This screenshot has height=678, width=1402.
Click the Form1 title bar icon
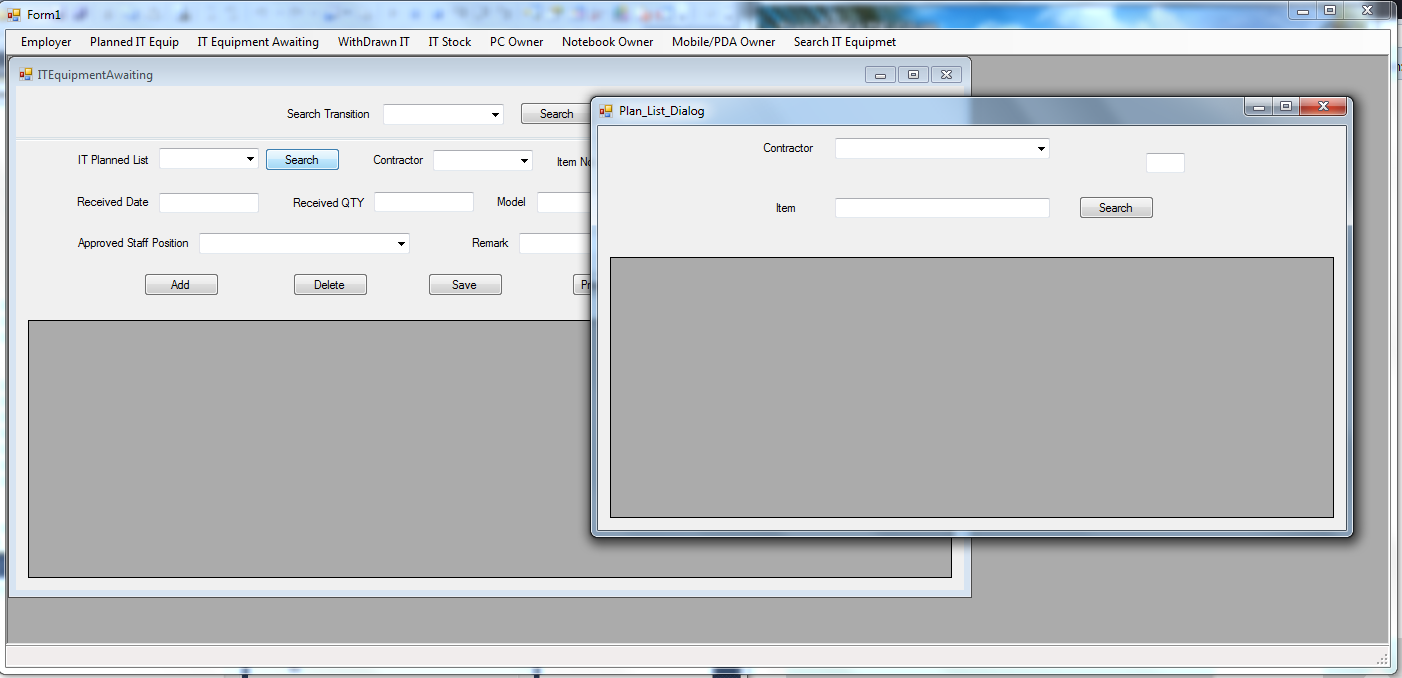click(x=14, y=14)
